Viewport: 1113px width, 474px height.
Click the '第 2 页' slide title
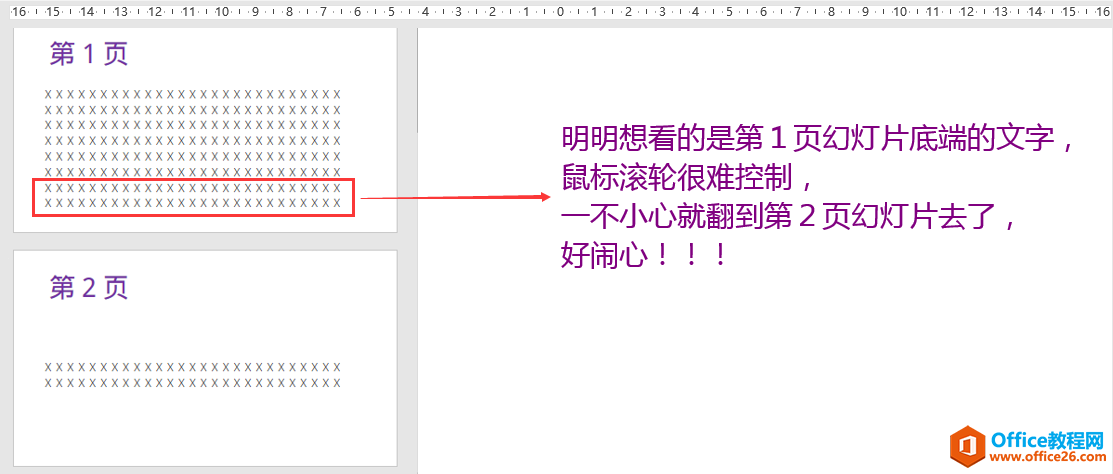(x=89, y=287)
